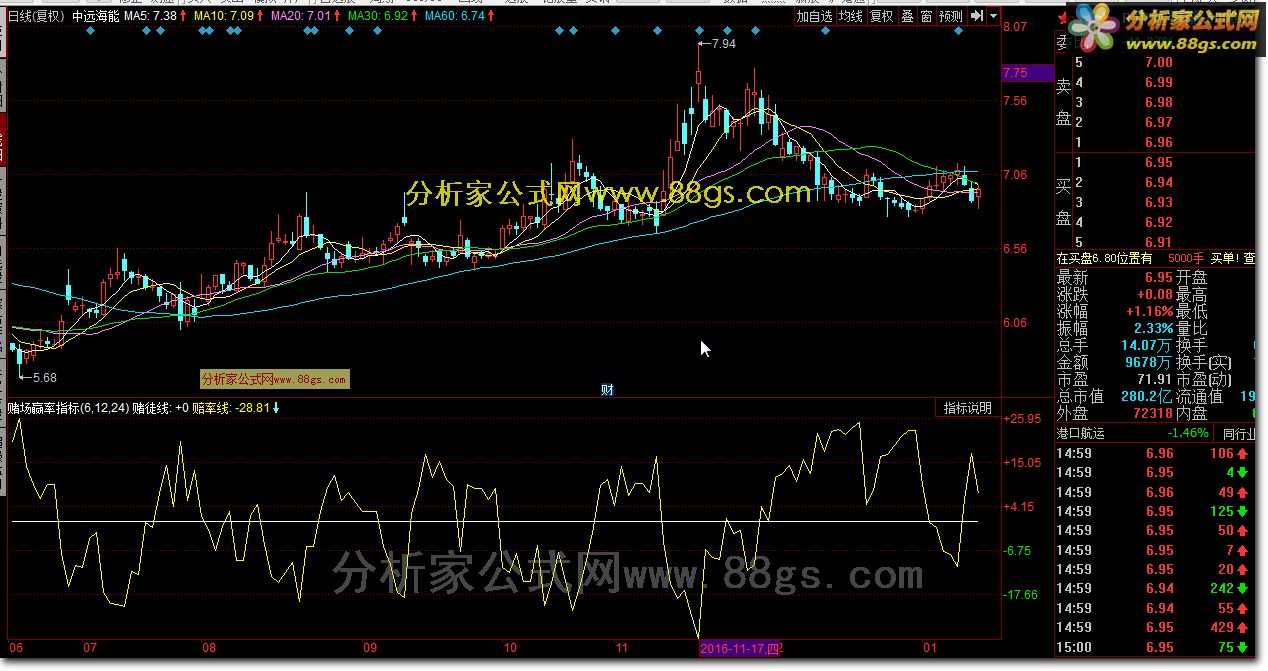Click the 分析家公式网 flower logo

click(1092, 29)
